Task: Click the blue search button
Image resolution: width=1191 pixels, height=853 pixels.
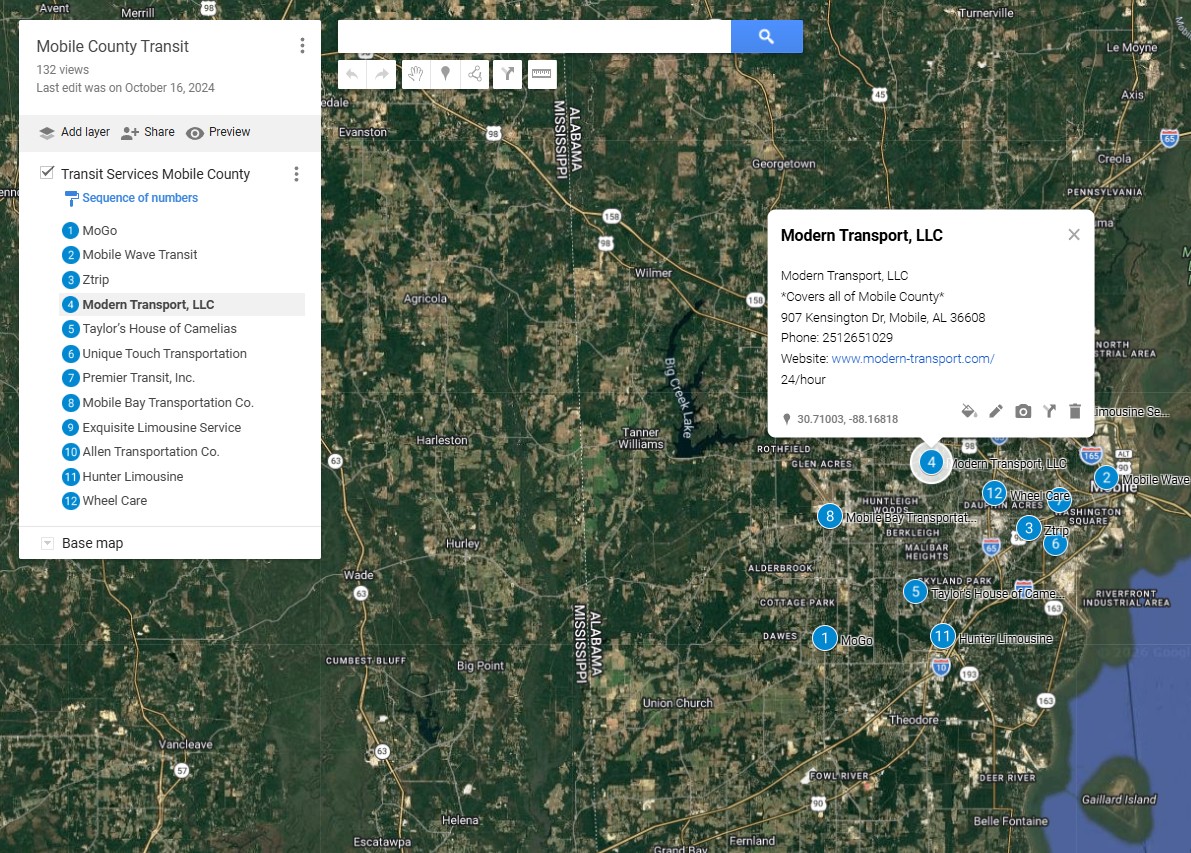Action: 766,36
